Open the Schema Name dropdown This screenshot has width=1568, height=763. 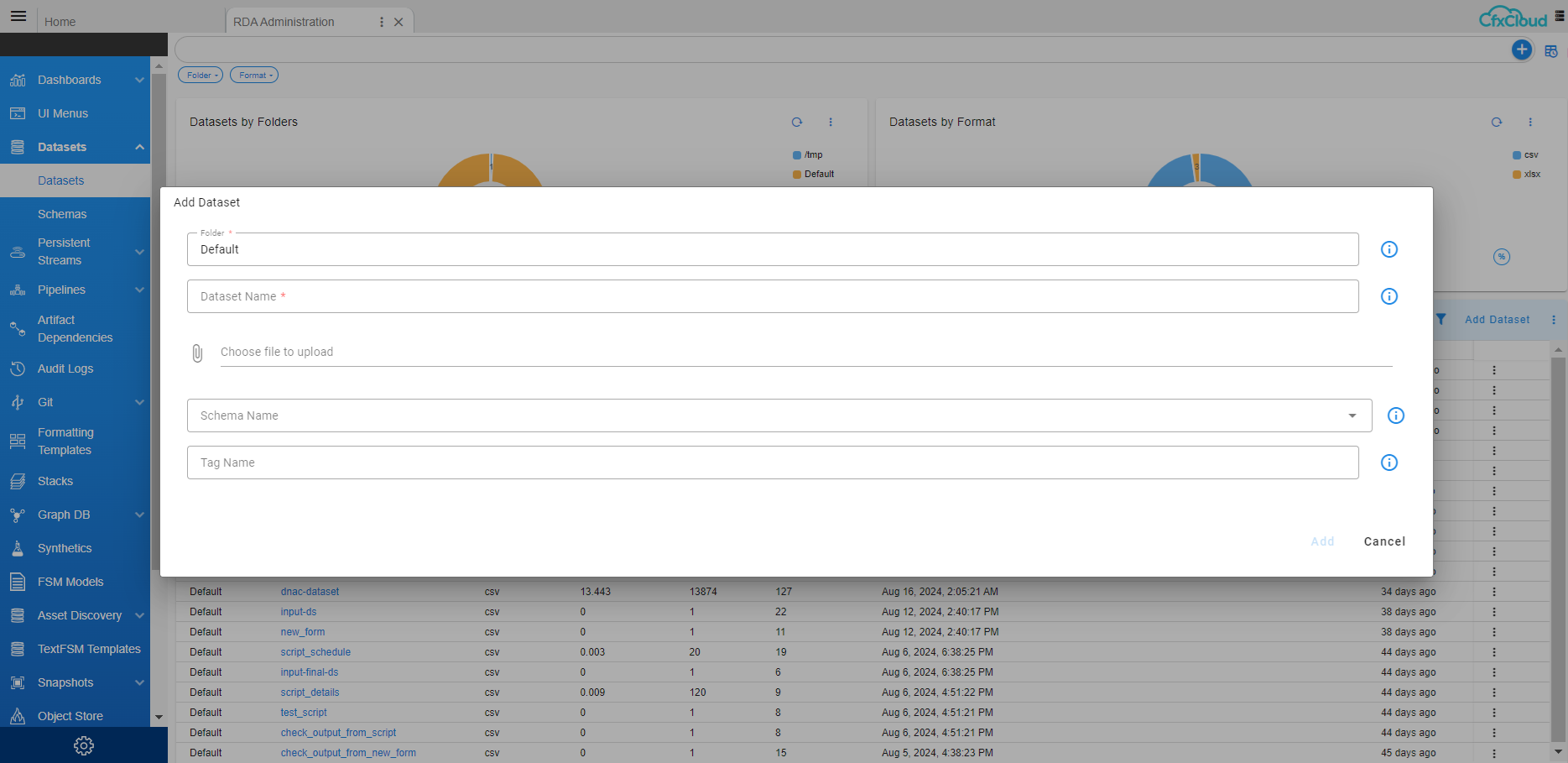click(1352, 415)
